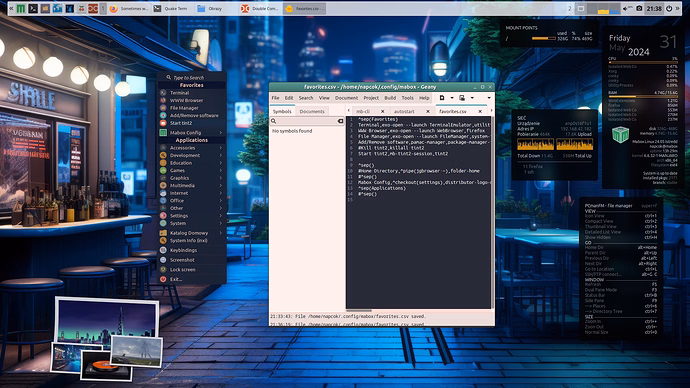Image resolution: width=690 pixels, height=388 pixels.
Task: Open the dropdown arrow next to the New file icon
Action: pos(452,98)
